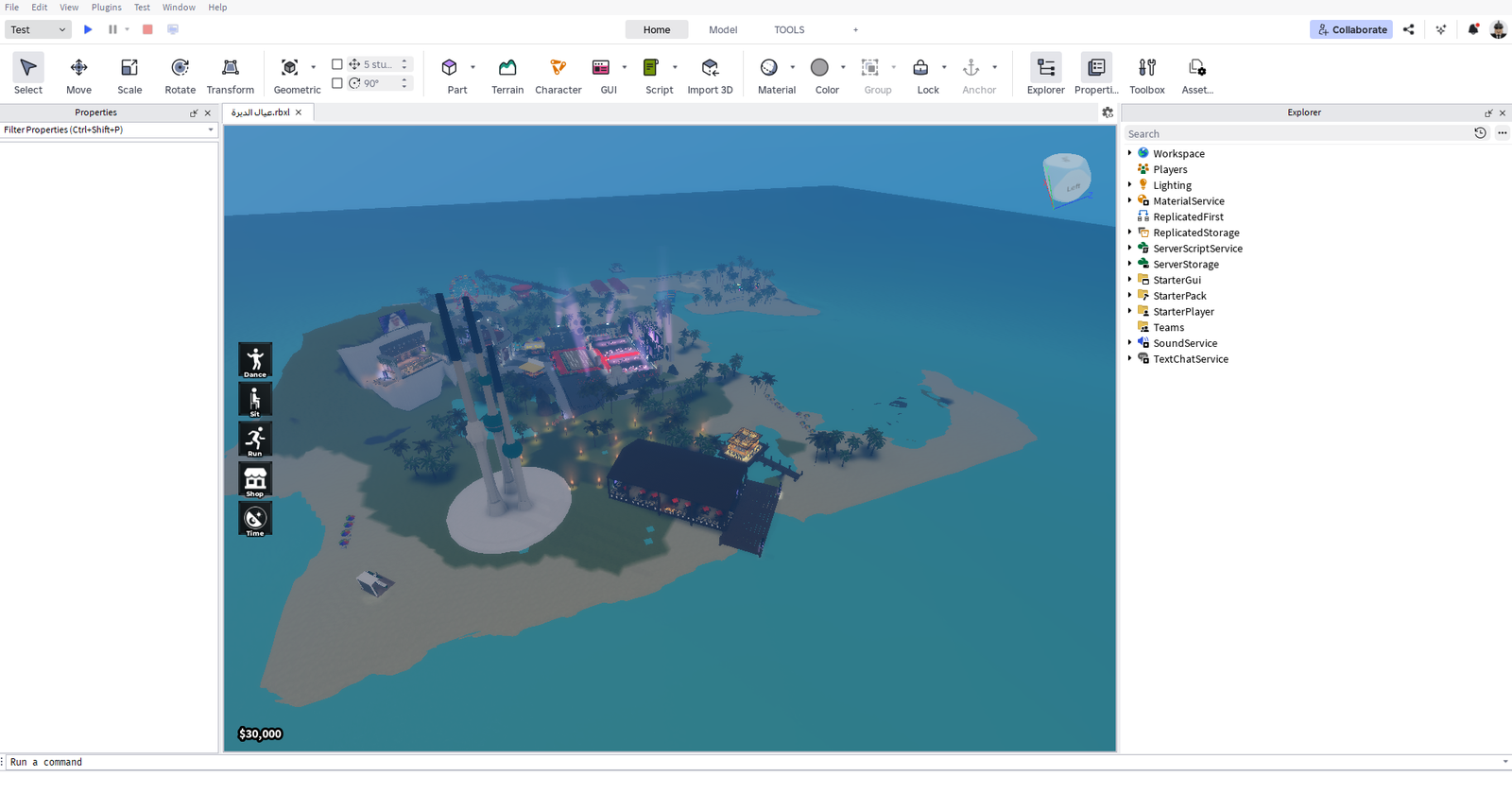Click the share icon
The image size is (1512, 794).
tap(1409, 29)
